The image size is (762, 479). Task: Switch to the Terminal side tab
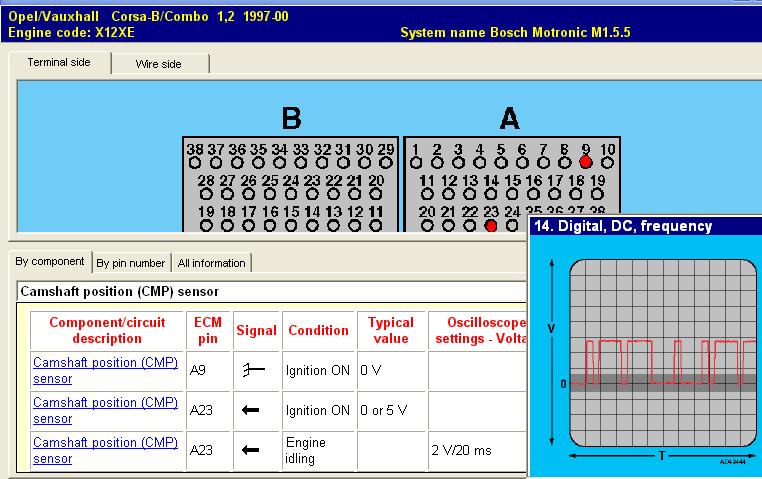coord(59,63)
